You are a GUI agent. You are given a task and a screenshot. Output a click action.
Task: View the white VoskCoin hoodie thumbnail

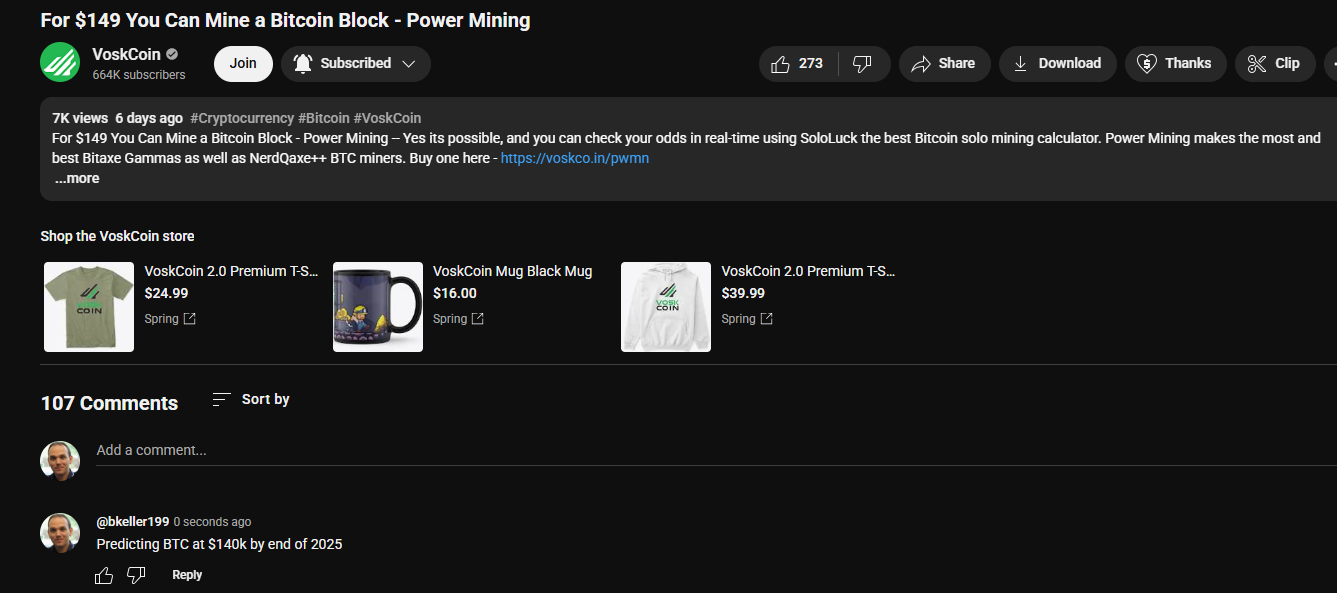[x=666, y=307]
